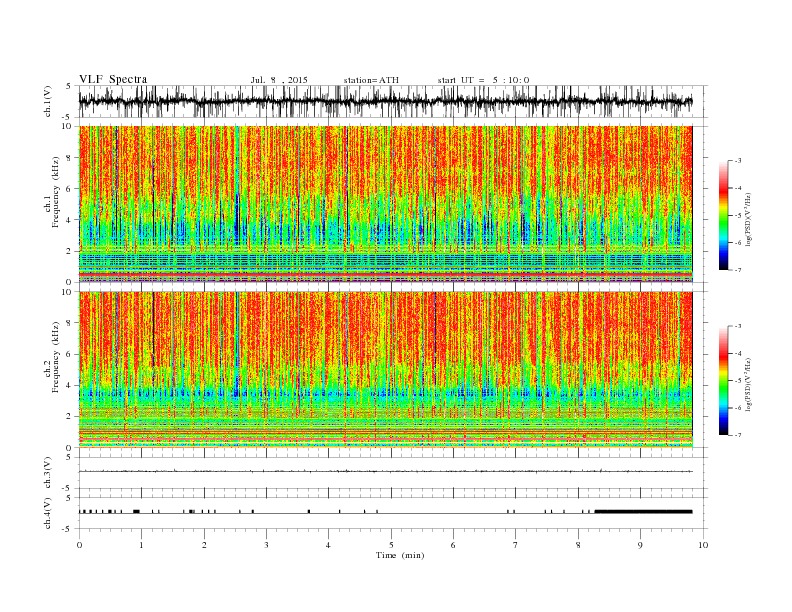Click the "-7" tick on ch.1 color bar
Viewport: 792px width, 612px height.
pyautogui.click(x=738, y=270)
